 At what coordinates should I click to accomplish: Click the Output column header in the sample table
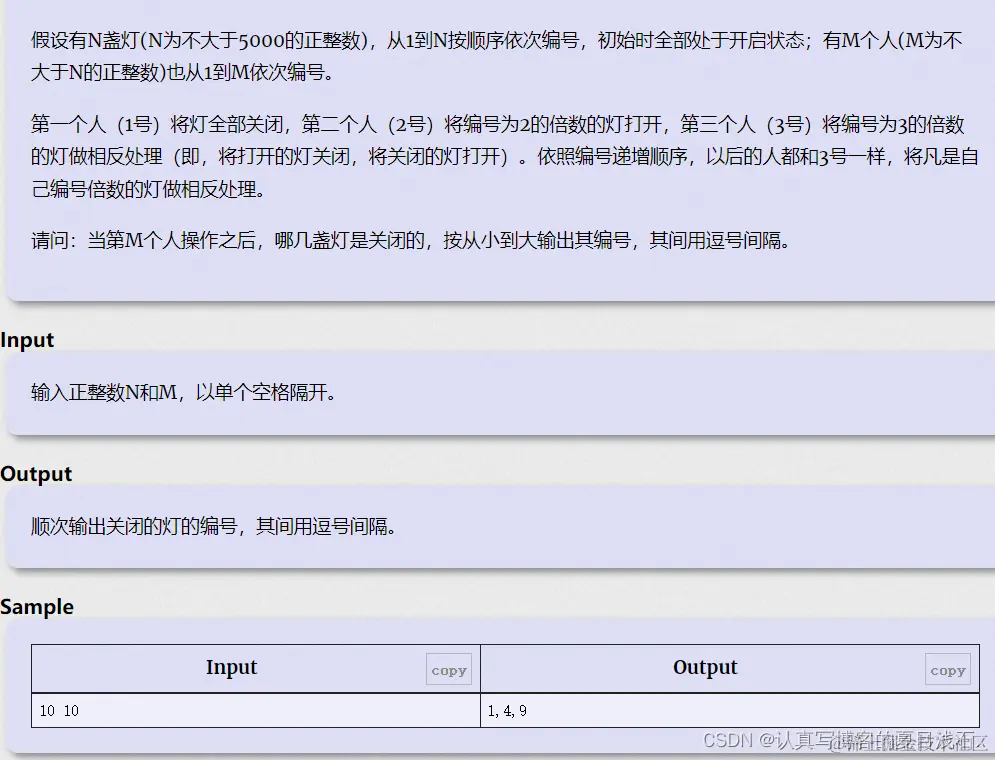pos(704,668)
